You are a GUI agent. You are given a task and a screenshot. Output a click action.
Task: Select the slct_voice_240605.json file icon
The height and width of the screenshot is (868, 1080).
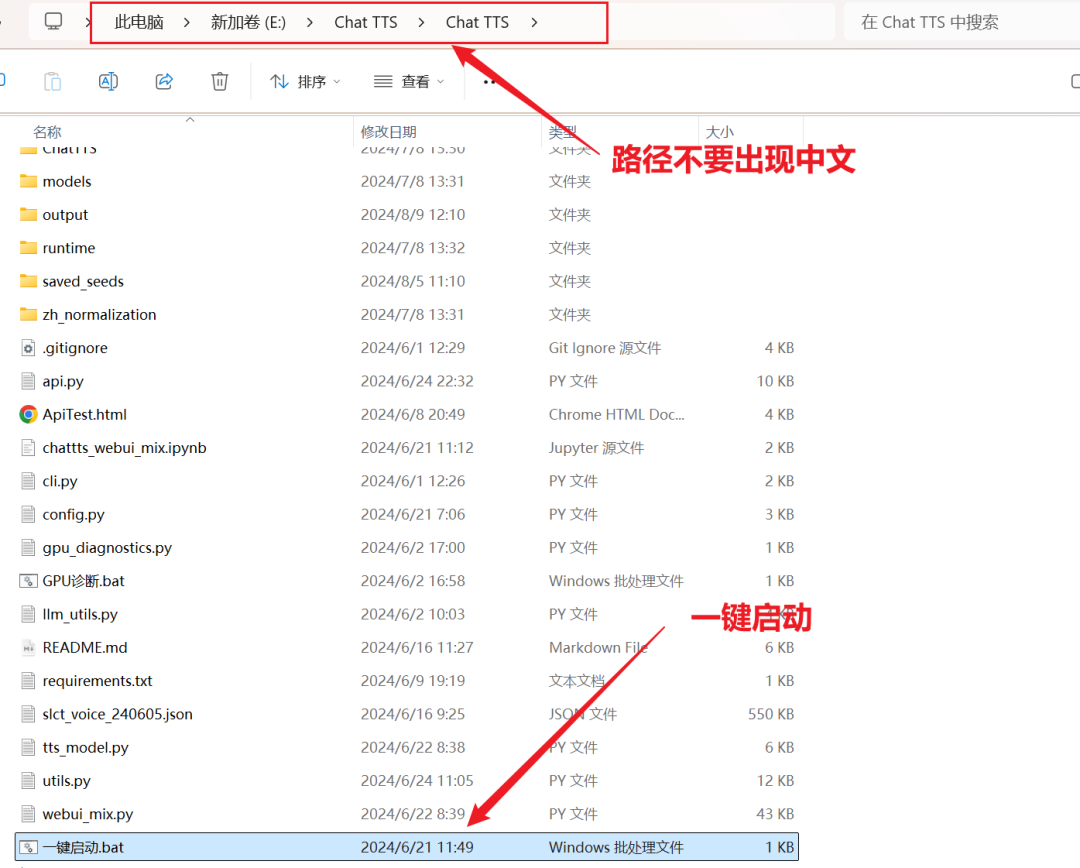tap(28, 714)
